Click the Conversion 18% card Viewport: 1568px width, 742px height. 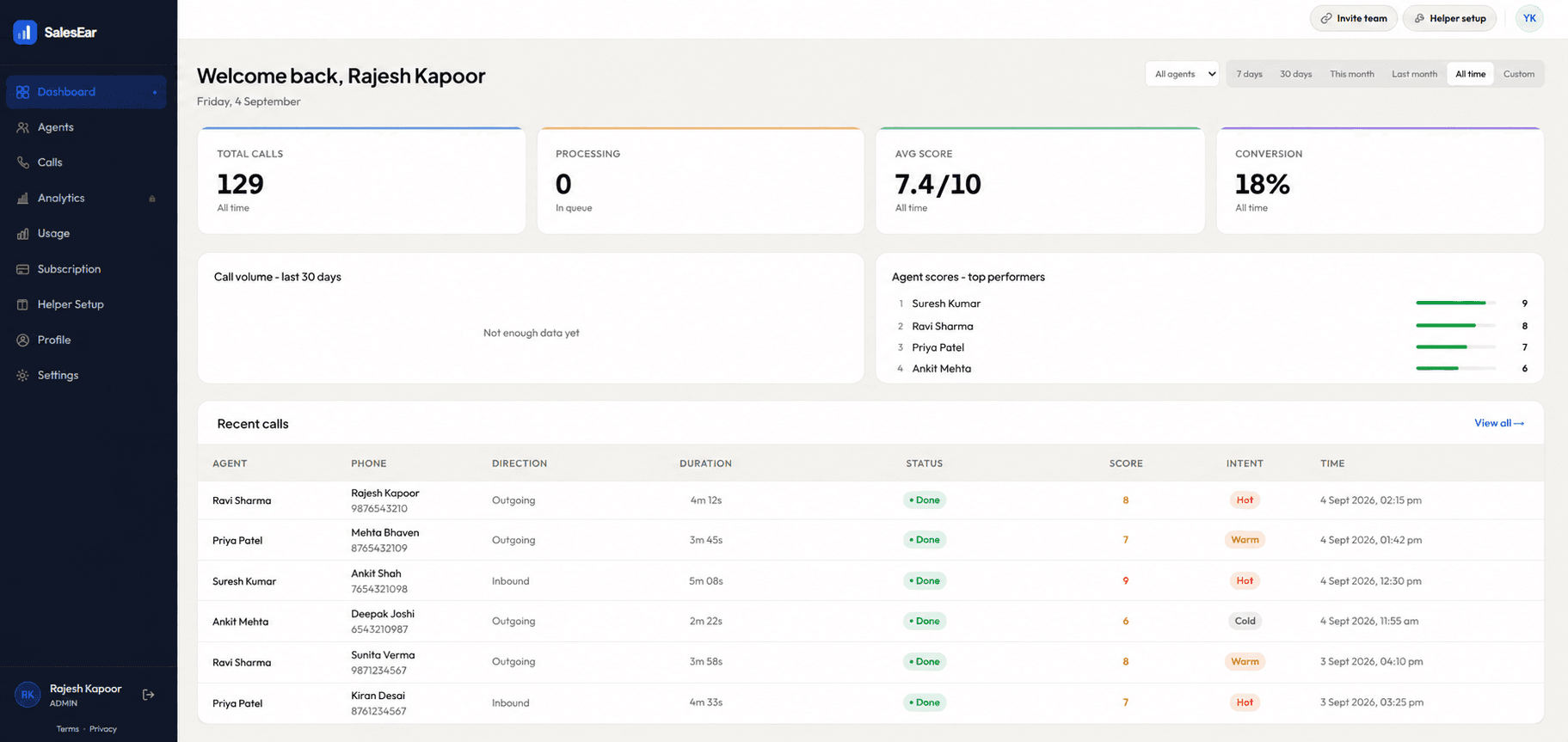[1380, 181]
